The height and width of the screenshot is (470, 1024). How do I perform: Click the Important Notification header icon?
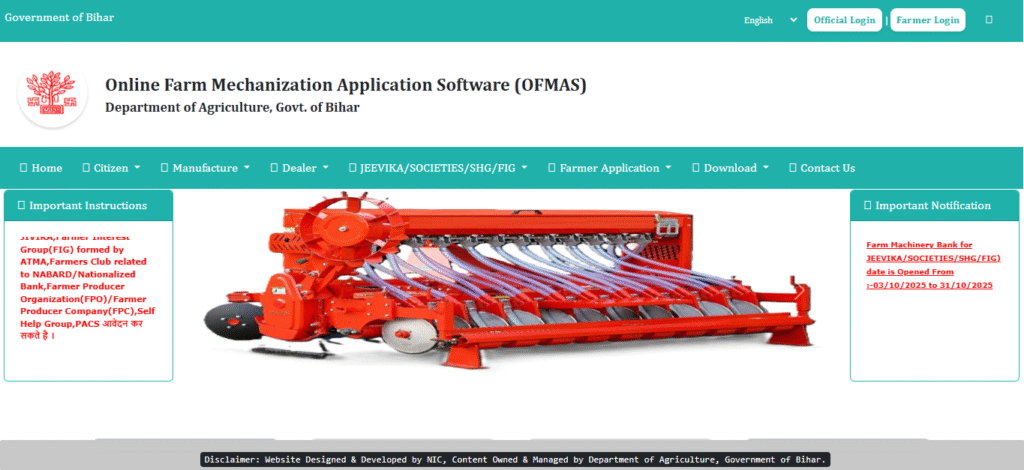867,205
